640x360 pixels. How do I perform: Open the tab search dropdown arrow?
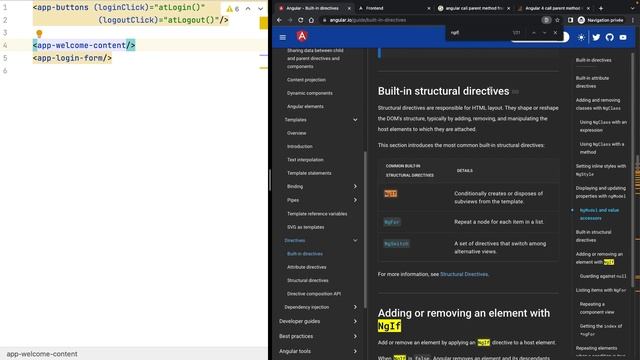tap(632, 8)
